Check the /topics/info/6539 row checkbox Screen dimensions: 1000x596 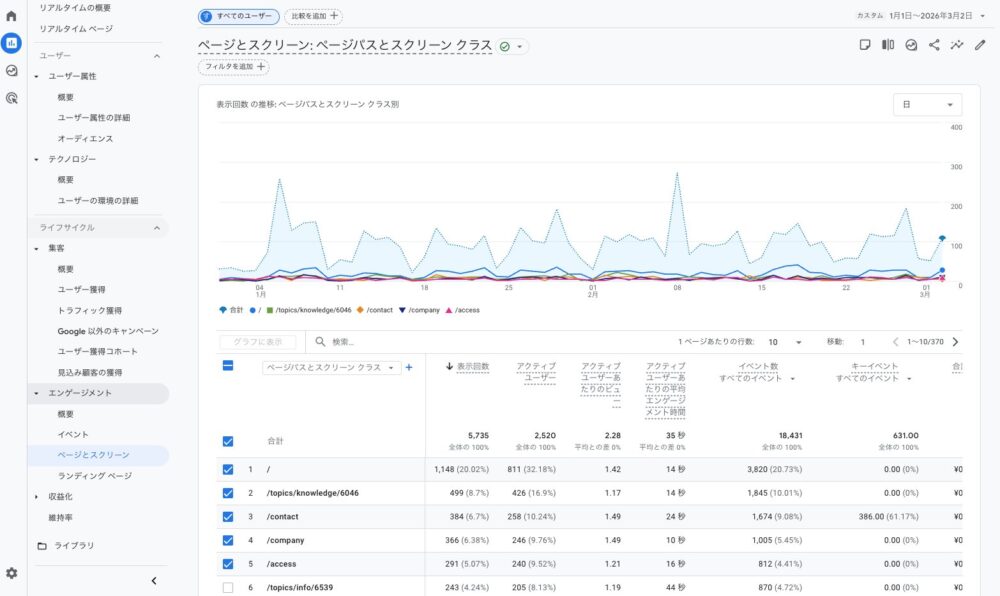point(228,587)
